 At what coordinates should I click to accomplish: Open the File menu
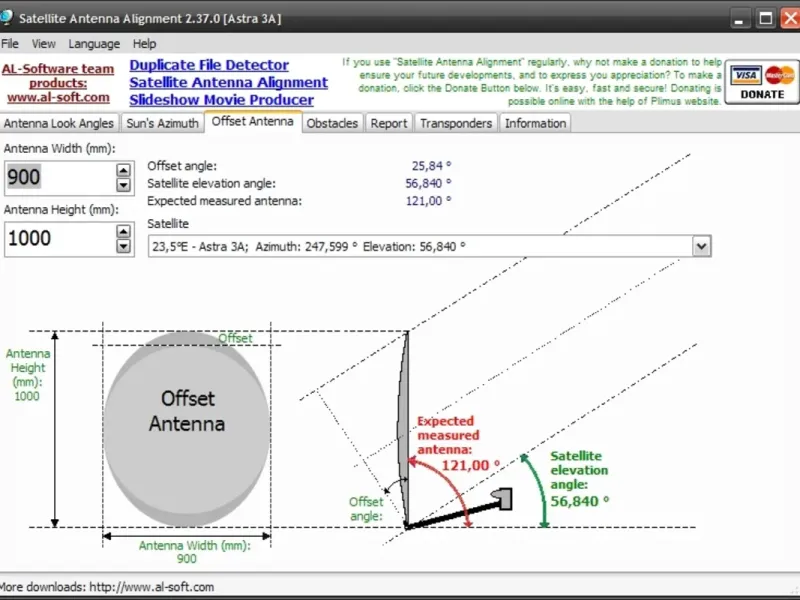point(10,44)
